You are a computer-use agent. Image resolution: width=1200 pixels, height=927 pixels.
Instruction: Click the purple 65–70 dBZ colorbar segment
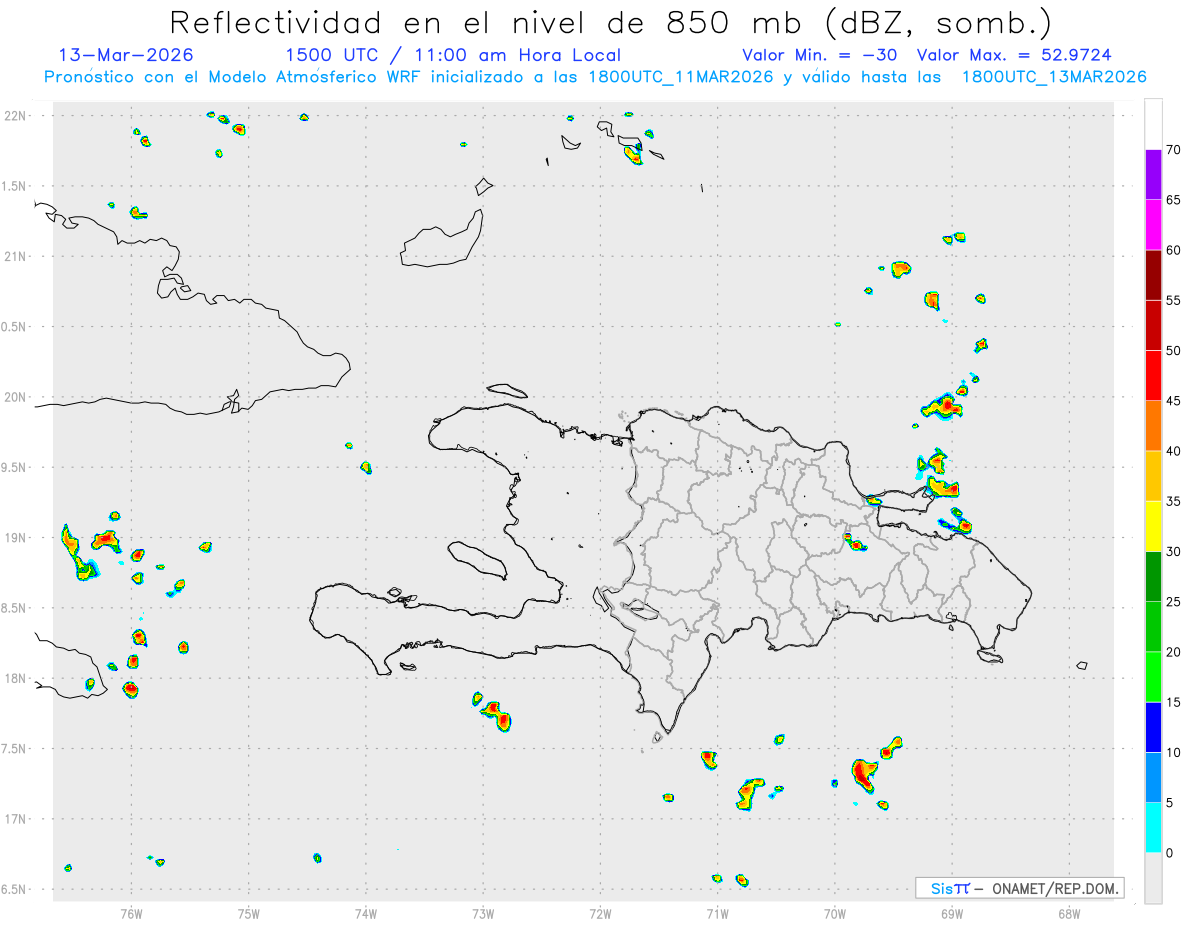click(x=1153, y=175)
